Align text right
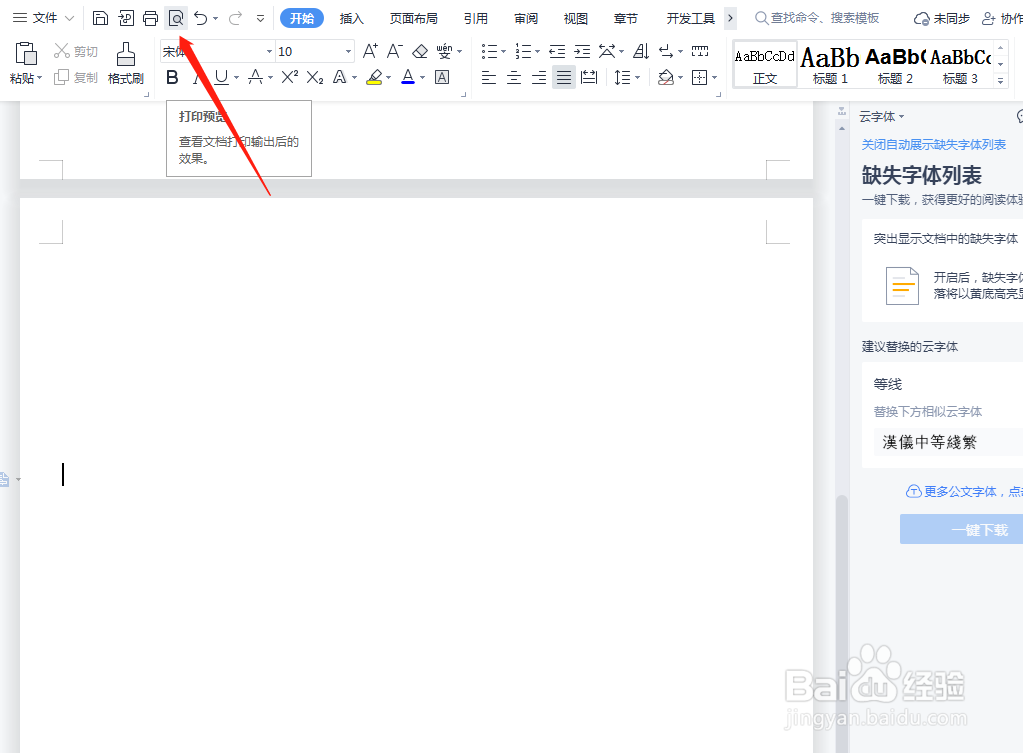Viewport: 1023px width, 753px height. (539, 78)
